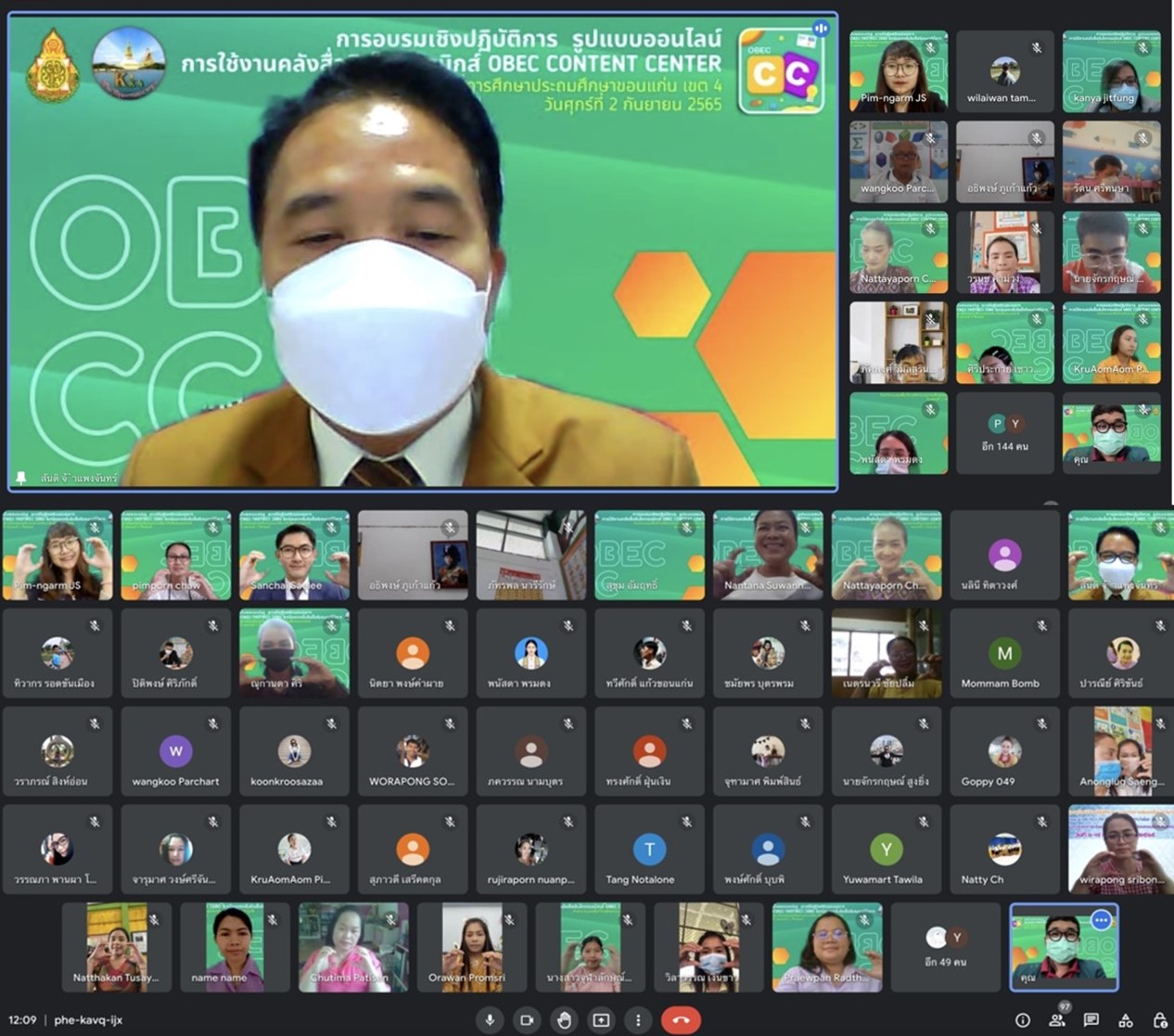Click the wangkoo Parchart tile with W avatar
This screenshot has width=1174, height=1036.
tap(175, 751)
